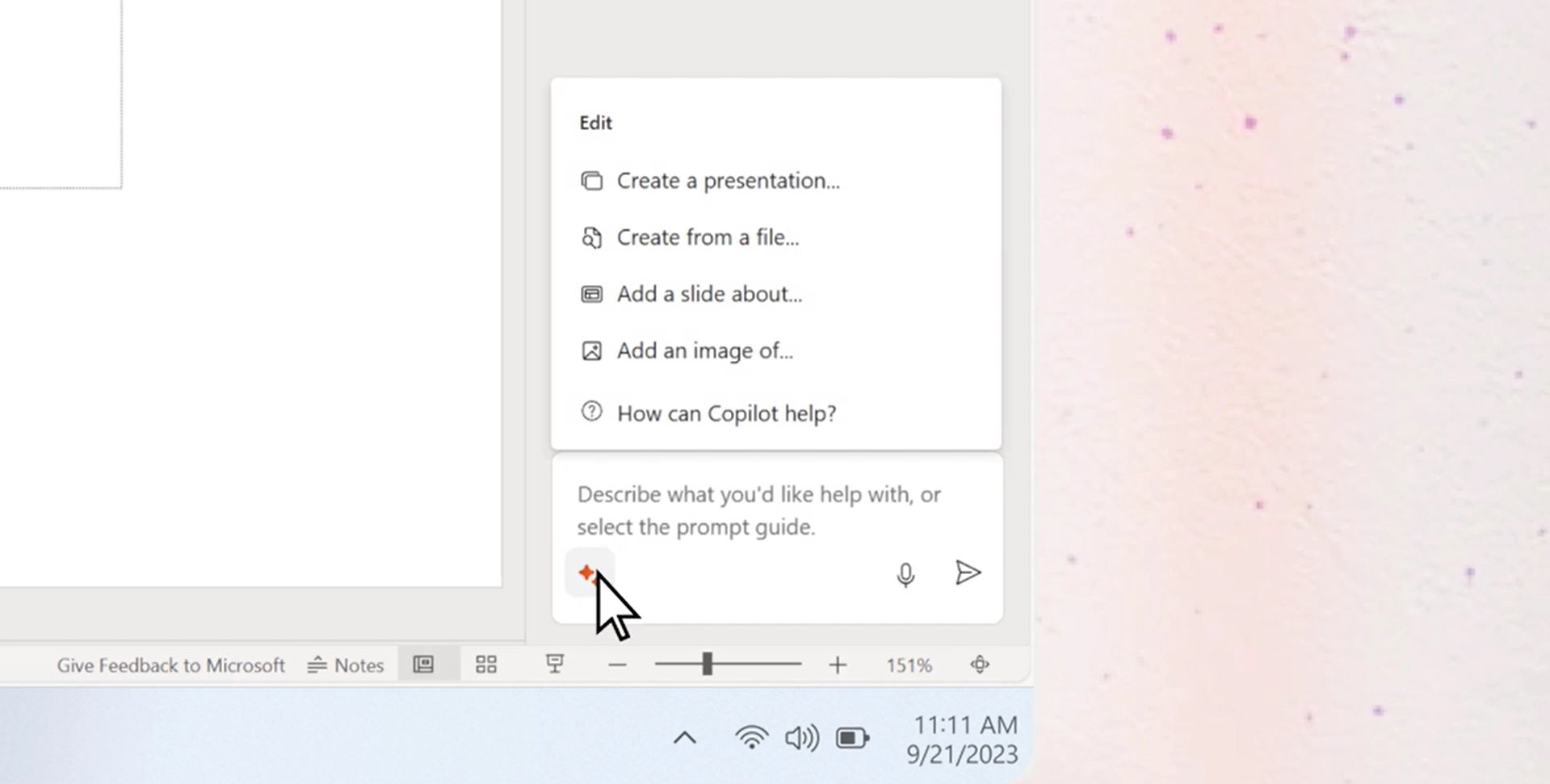The height and width of the screenshot is (784, 1550).
Task: Click the zoom slider handle
Action: tap(708, 665)
